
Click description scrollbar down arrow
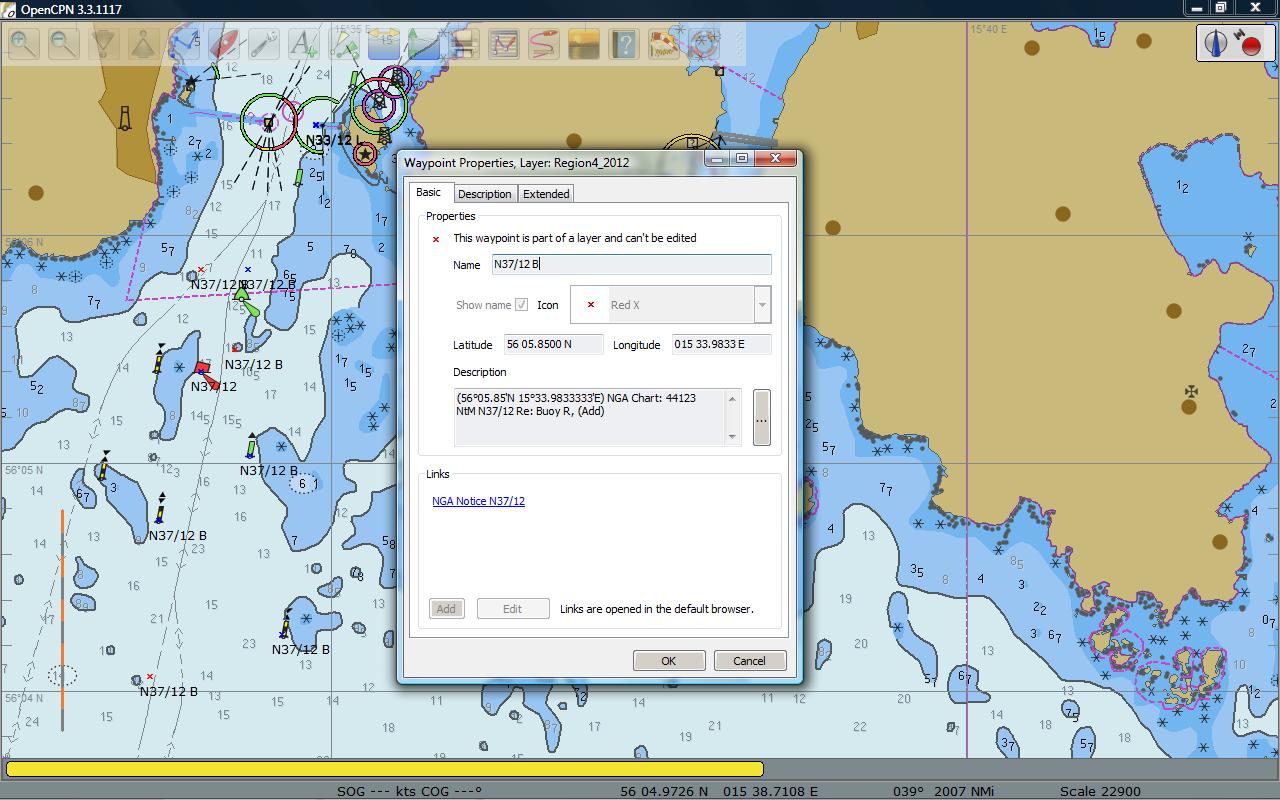[733, 436]
